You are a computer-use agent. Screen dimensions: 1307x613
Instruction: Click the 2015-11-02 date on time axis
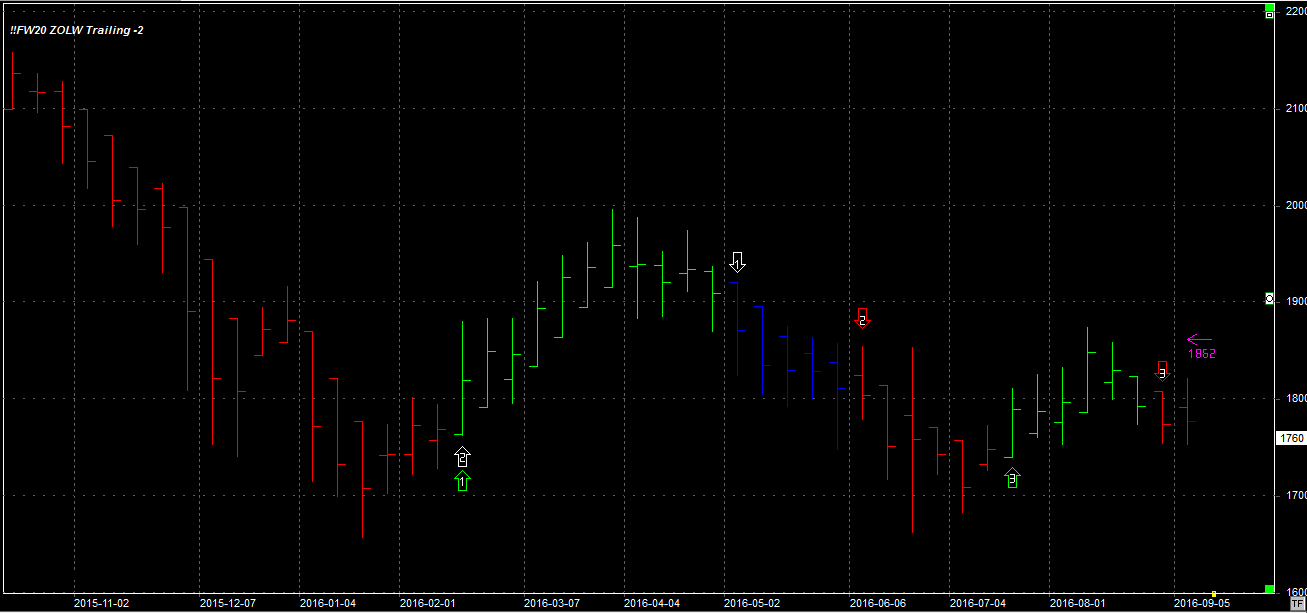coord(101,603)
